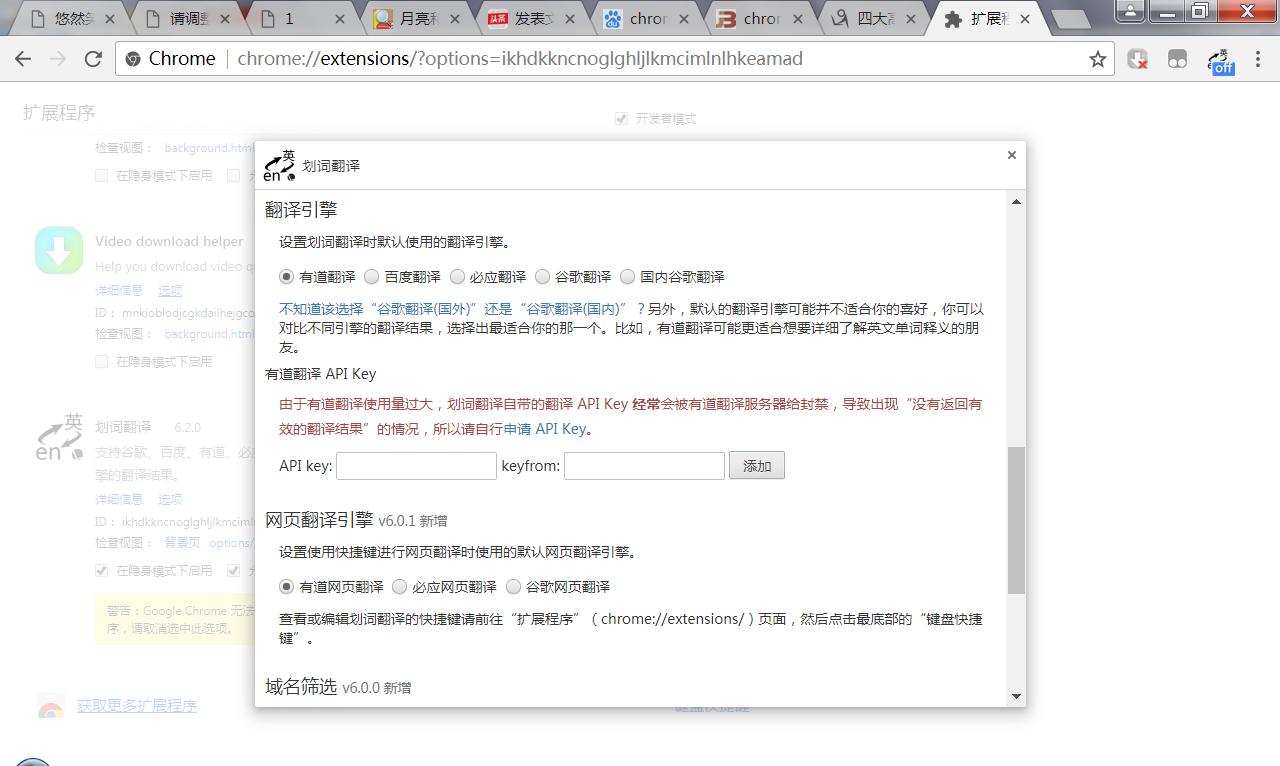Click inside the API key input field
The height and width of the screenshot is (766, 1280).
click(416, 465)
